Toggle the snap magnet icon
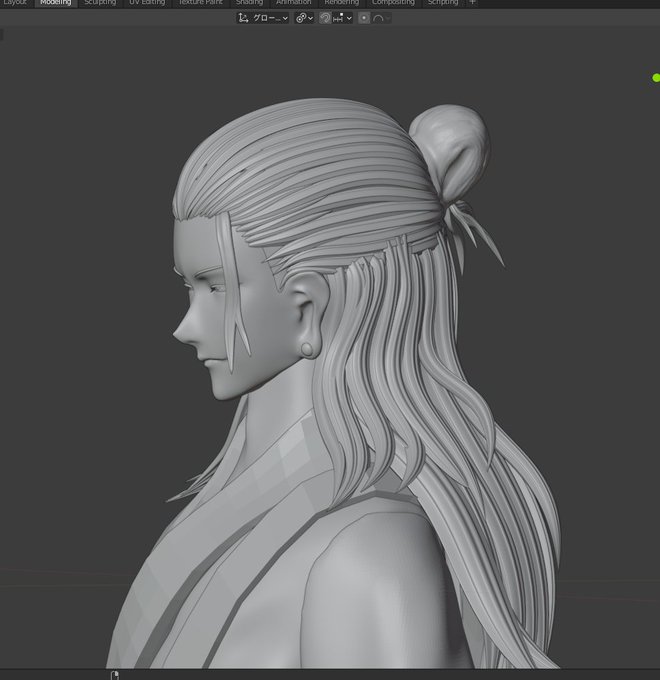This screenshot has width=660, height=680. [325, 18]
